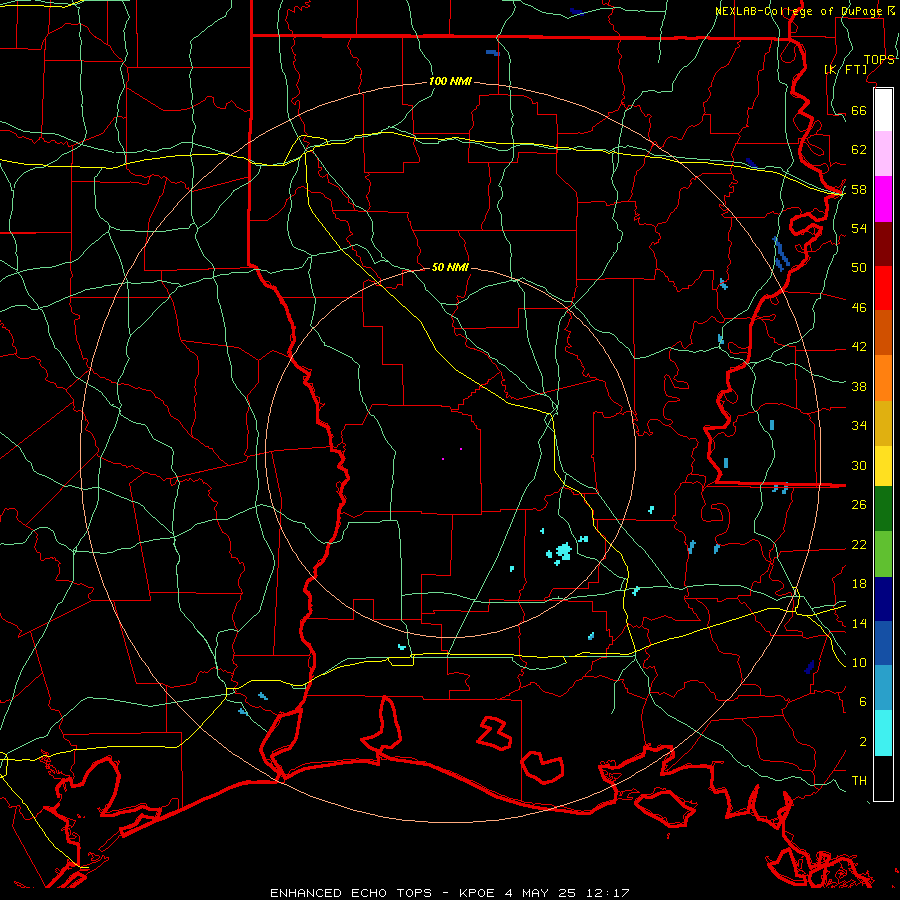Click the "TH" legend label

point(859,781)
